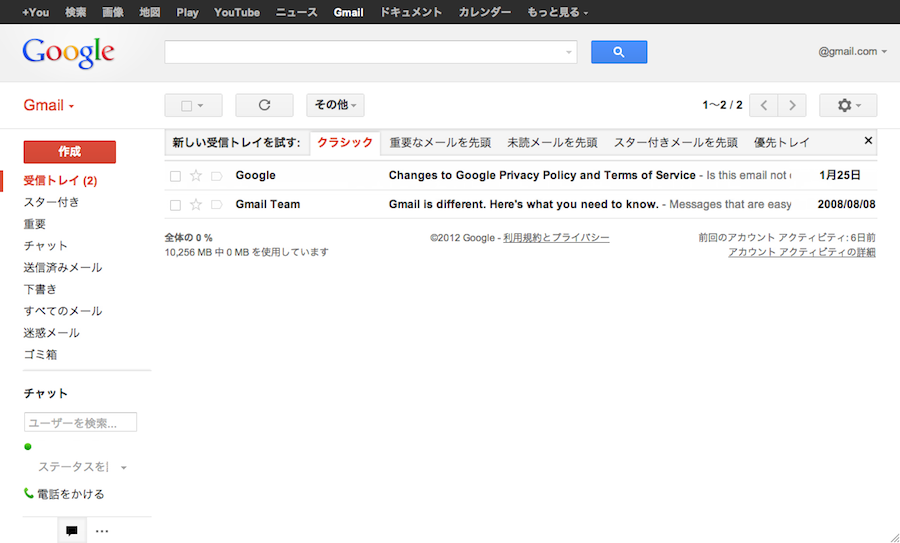Viewport: 900px width, 543px height.
Task: Open the settings gear menu
Action: click(x=847, y=105)
